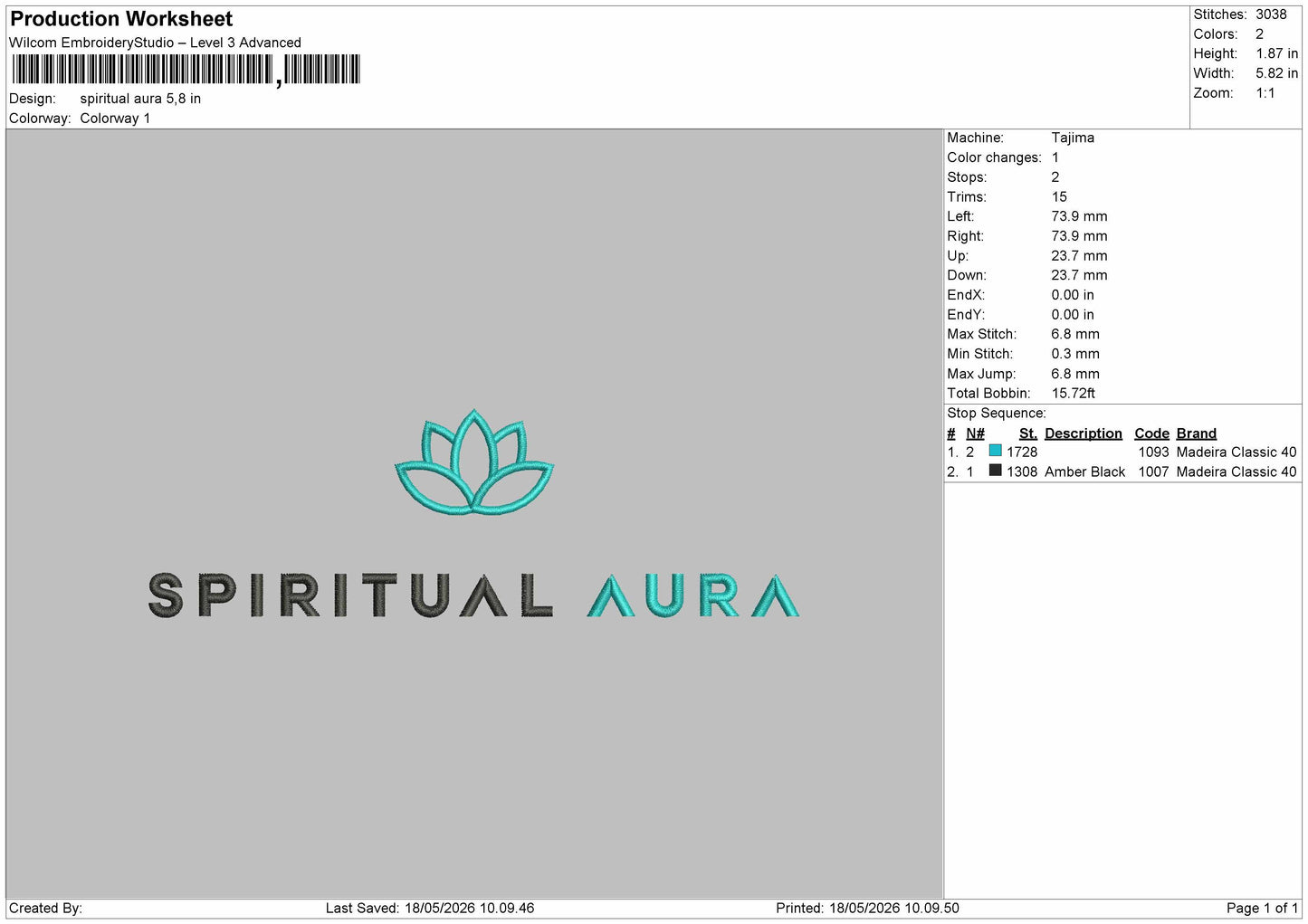The image size is (1308, 924).
Task: Click the design name 'spiritual aura 5,8 in'
Action: 140,99
